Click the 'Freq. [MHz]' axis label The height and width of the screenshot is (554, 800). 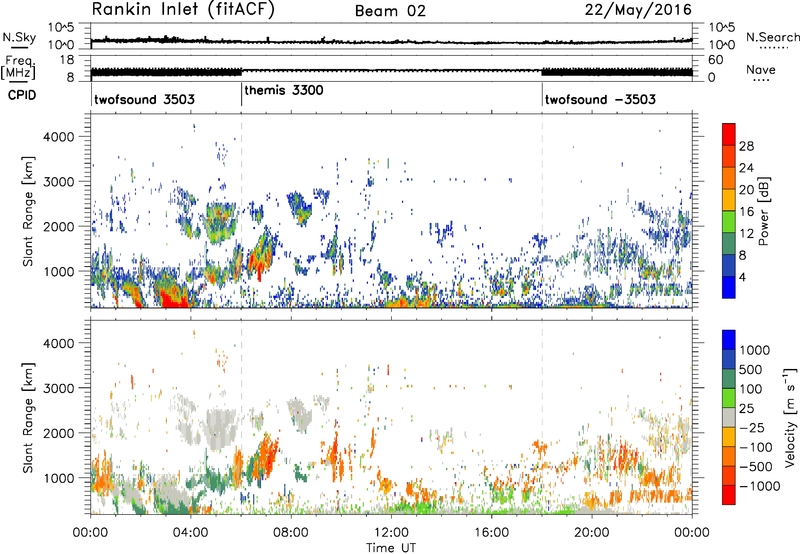click(x=19, y=68)
